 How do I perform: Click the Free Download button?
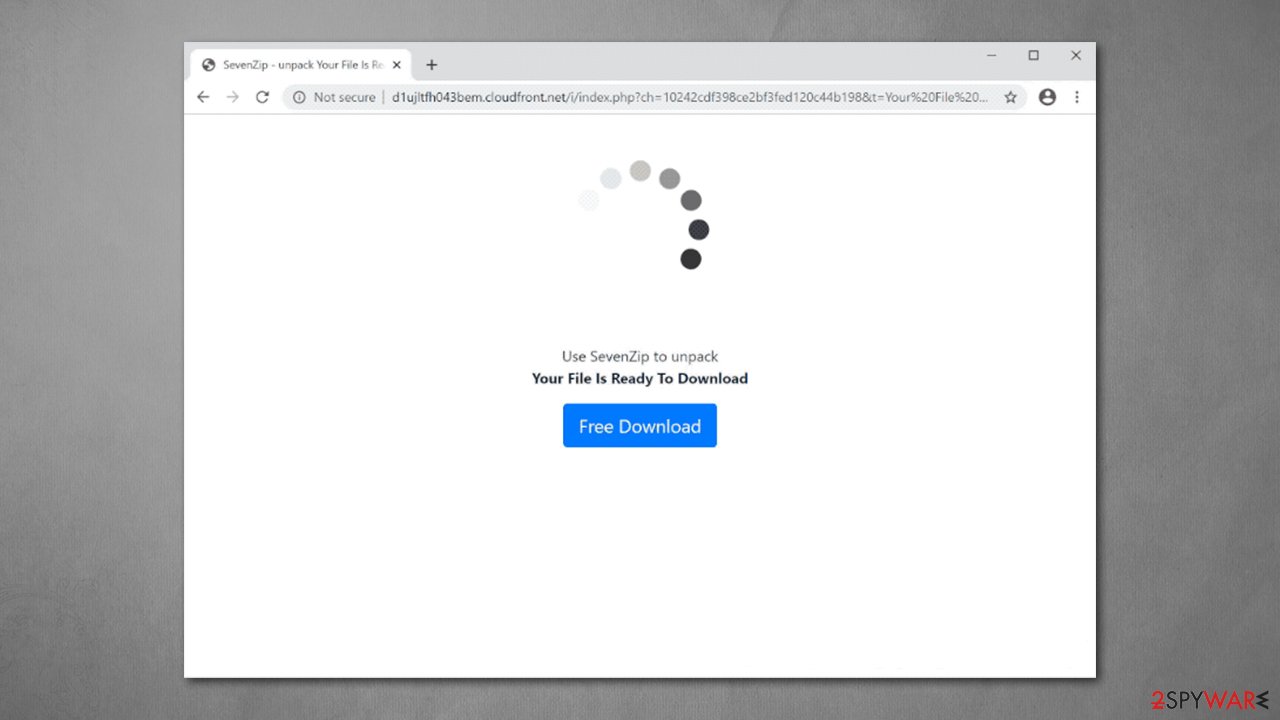click(x=640, y=426)
